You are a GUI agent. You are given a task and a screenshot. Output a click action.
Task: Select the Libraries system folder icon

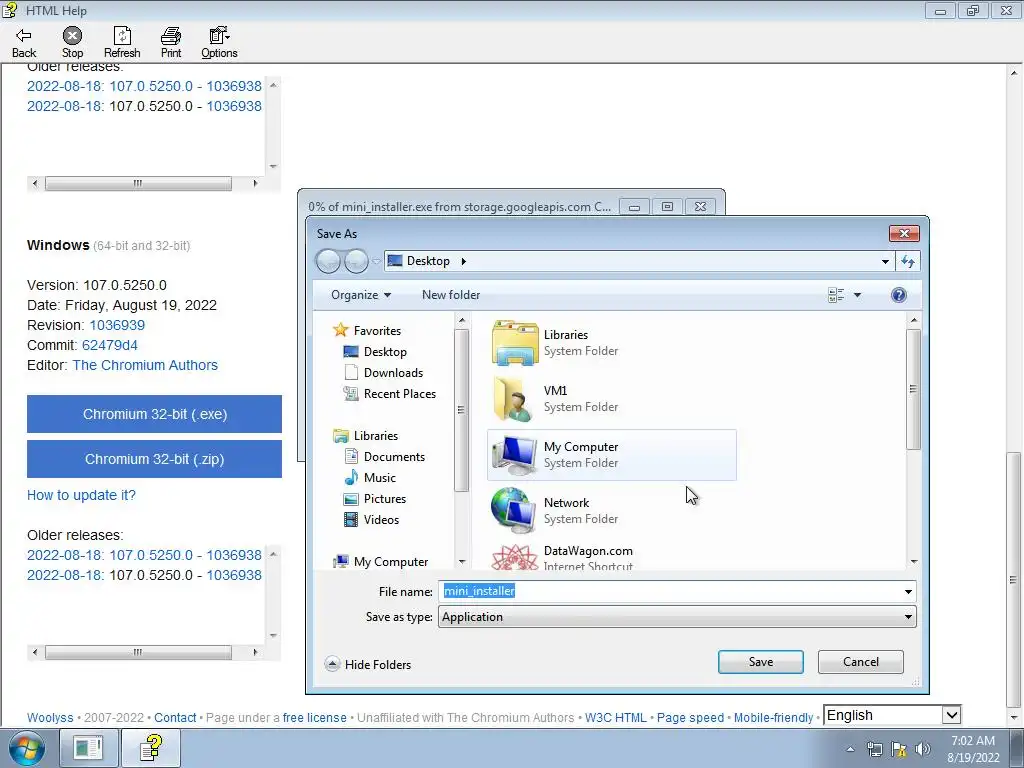point(515,343)
